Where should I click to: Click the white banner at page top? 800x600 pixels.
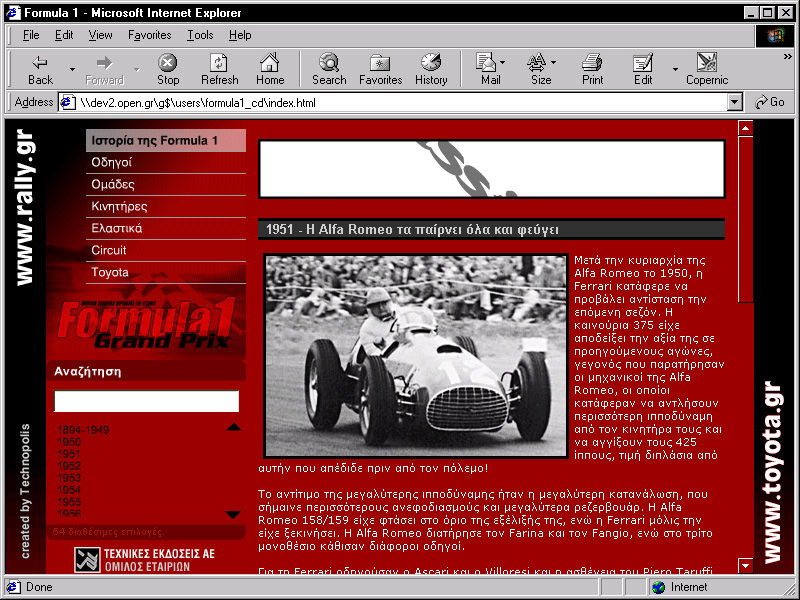(492, 169)
